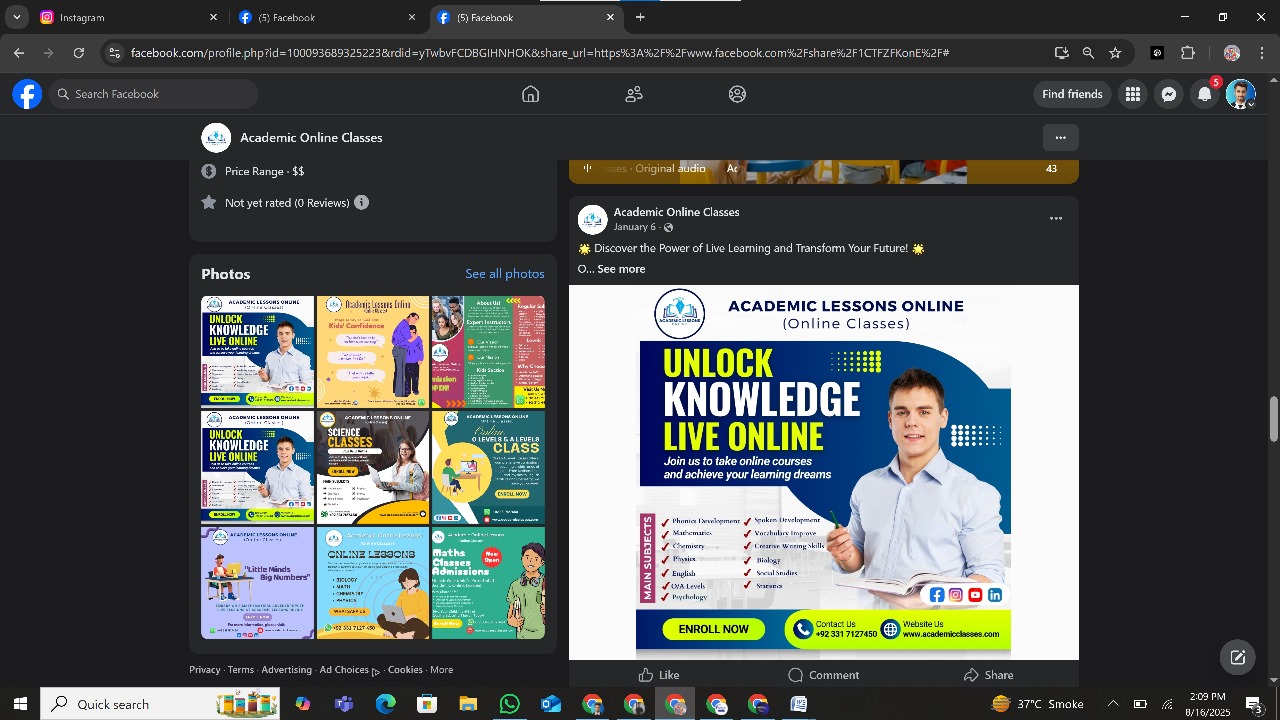Open Facebook Messenger icon
The image size is (1280, 720).
(1168, 94)
